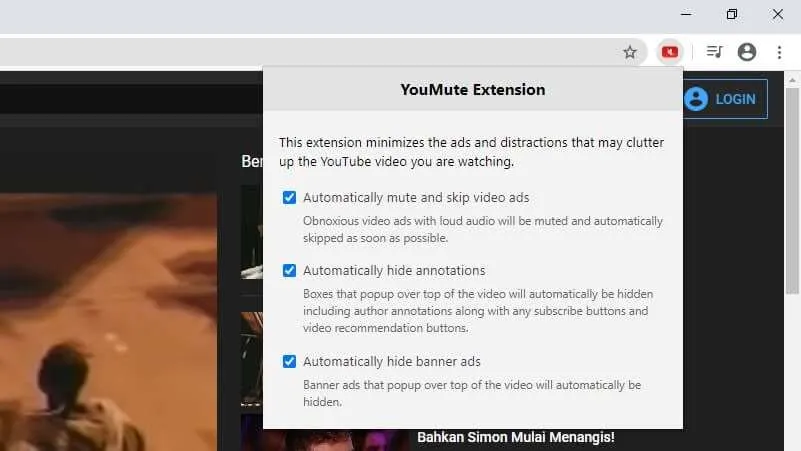Click the 'Banner ads that popup' description
This screenshot has height=451, width=801.
tap(472, 393)
